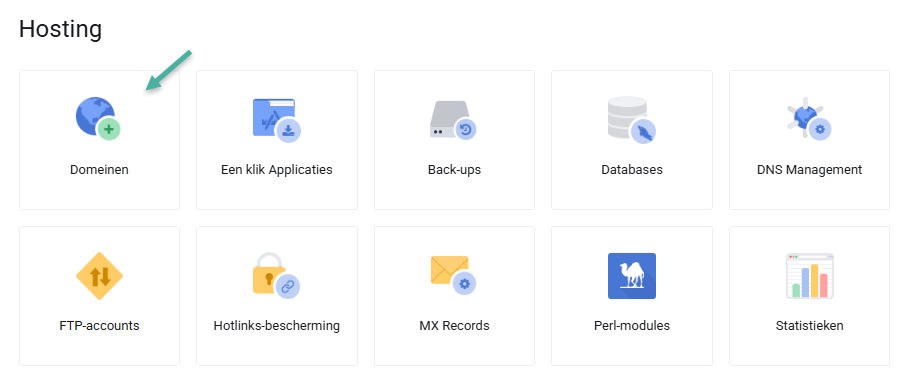Click the MX Records envelope icon
This screenshot has height=383, width=910.
454,276
